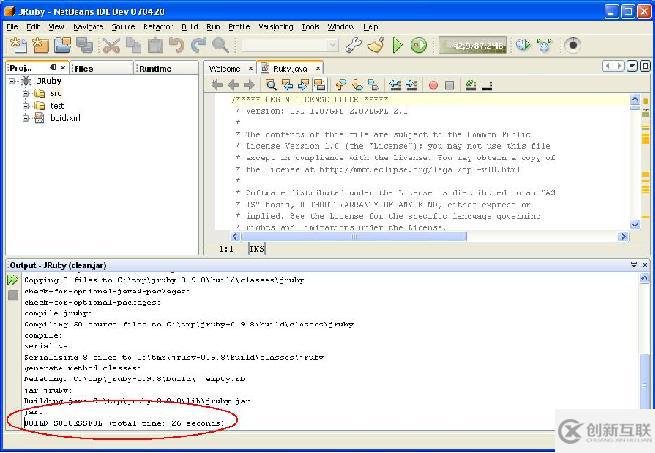
Task: Build main project with the wrench icon
Action: point(354,45)
